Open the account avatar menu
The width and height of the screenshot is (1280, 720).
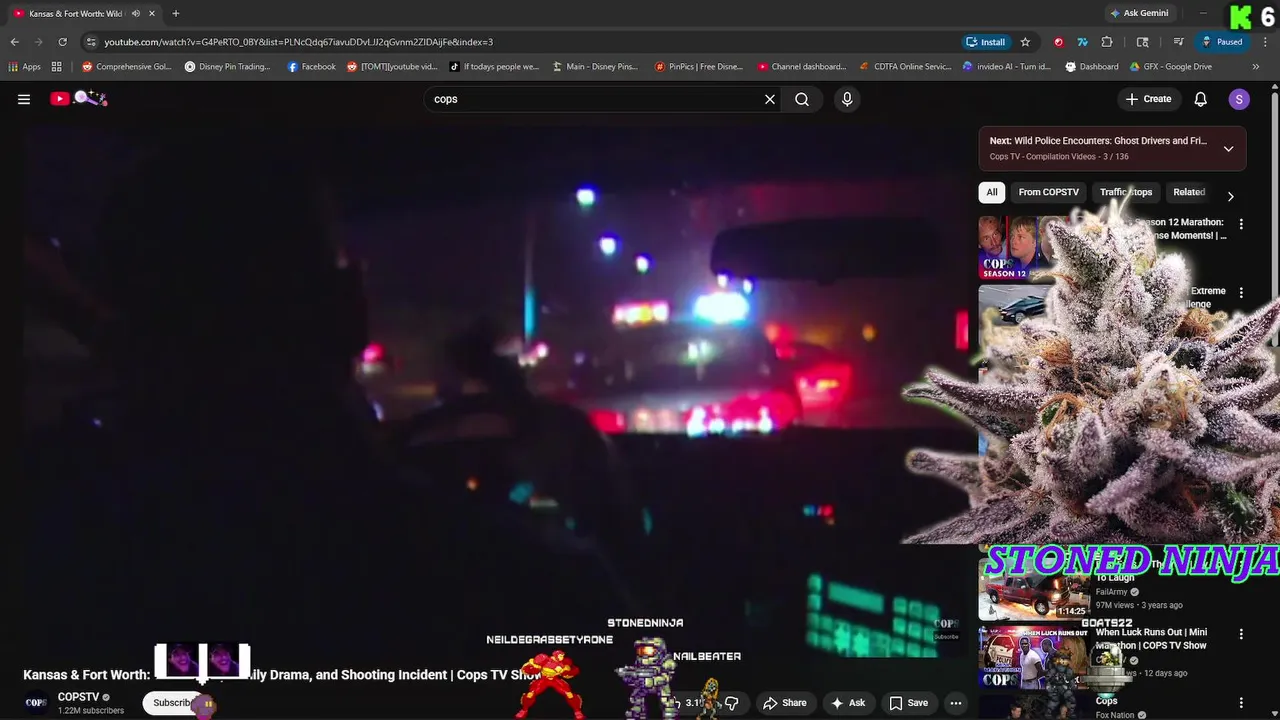(1239, 99)
